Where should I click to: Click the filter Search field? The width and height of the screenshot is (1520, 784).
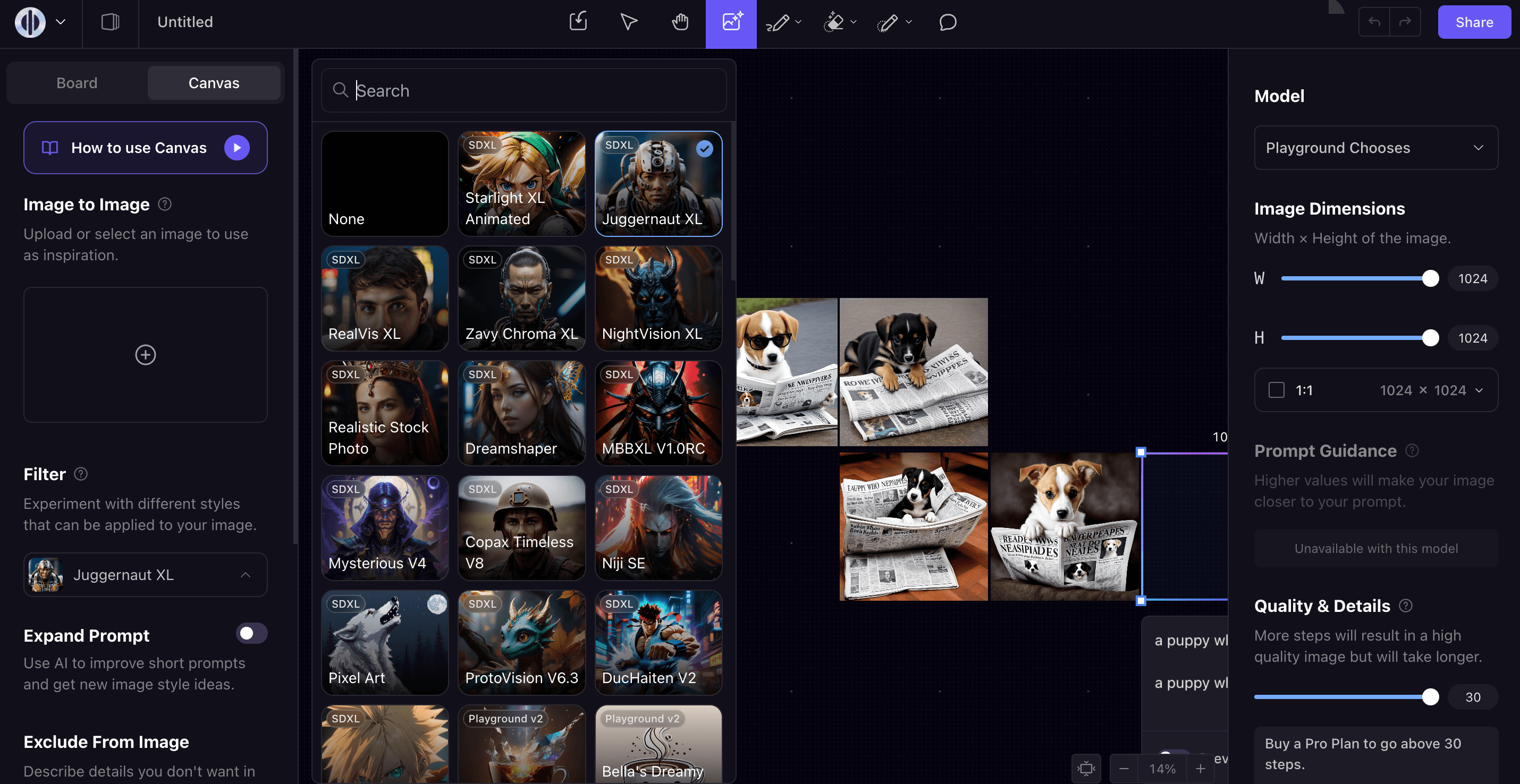click(x=524, y=90)
